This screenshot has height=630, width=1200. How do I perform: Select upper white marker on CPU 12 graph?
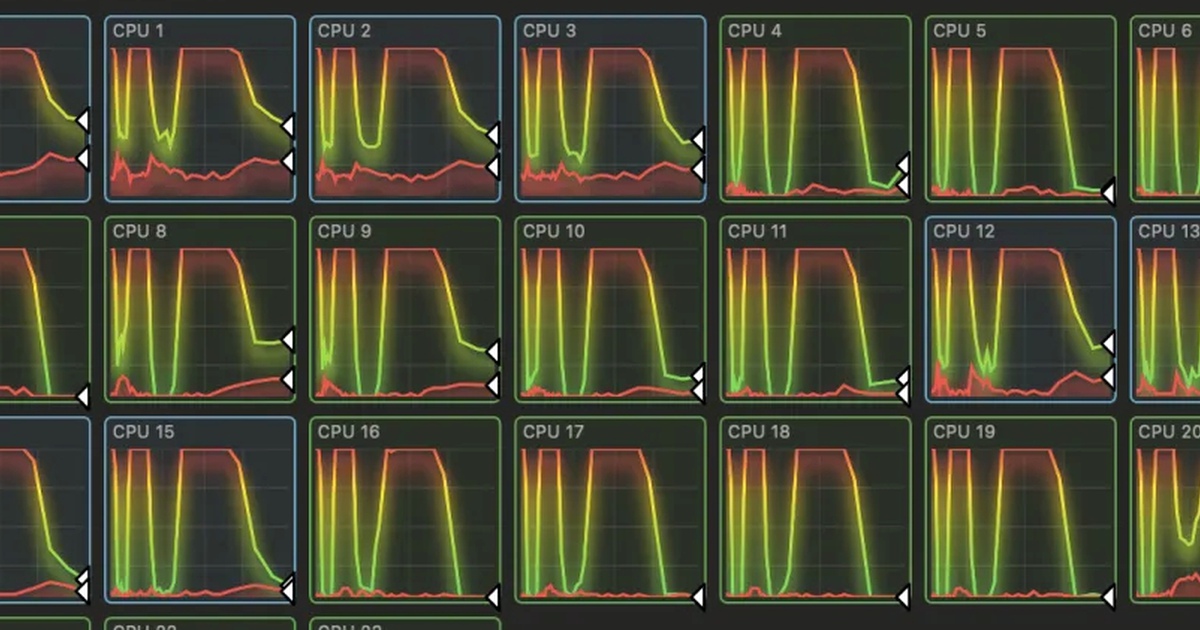(1108, 344)
